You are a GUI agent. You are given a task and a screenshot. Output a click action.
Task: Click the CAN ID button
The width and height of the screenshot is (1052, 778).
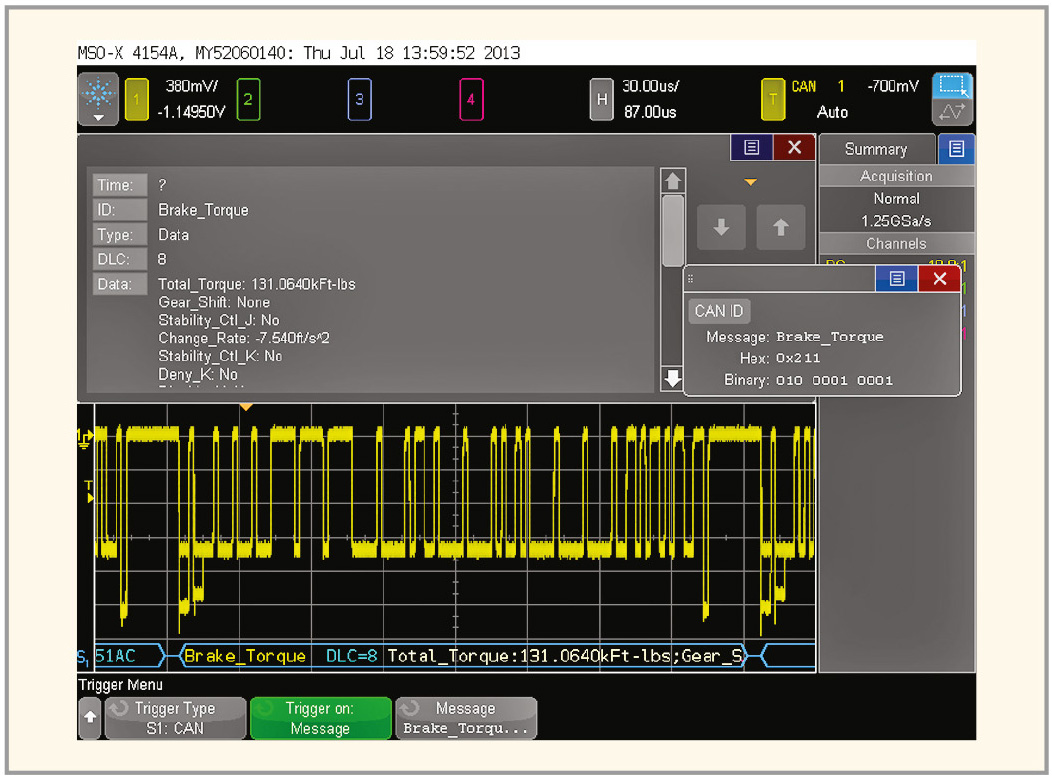pyautogui.click(x=718, y=311)
